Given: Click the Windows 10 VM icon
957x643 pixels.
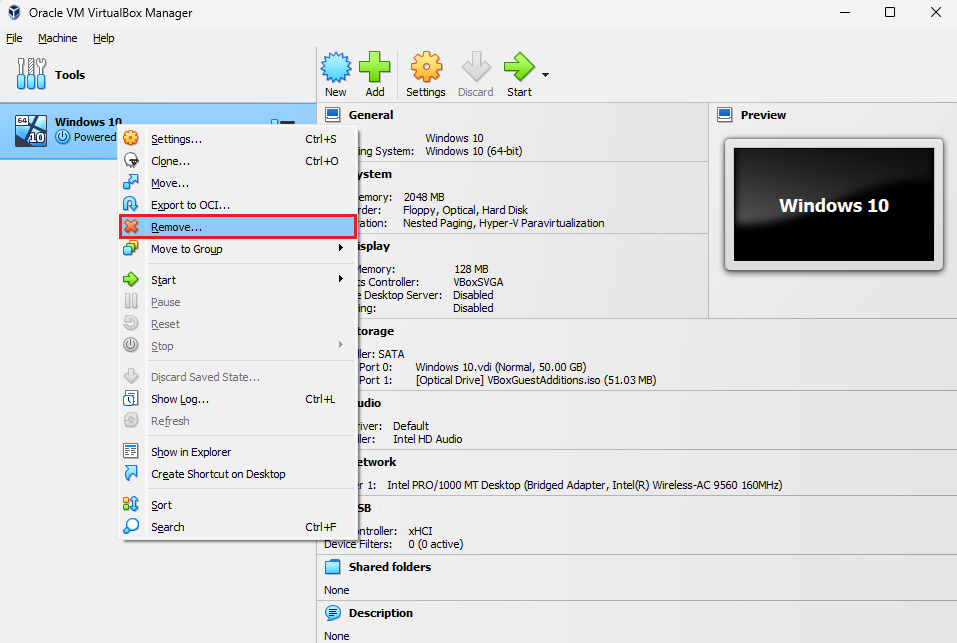Looking at the screenshot, I should (x=31, y=131).
